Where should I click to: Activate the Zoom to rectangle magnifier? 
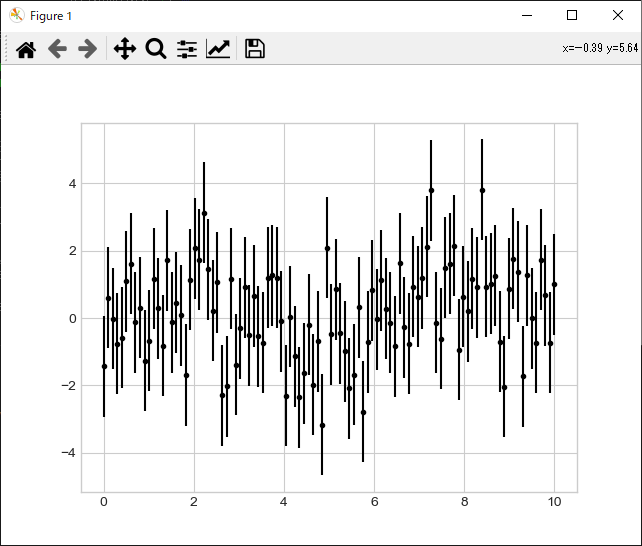pyautogui.click(x=156, y=49)
